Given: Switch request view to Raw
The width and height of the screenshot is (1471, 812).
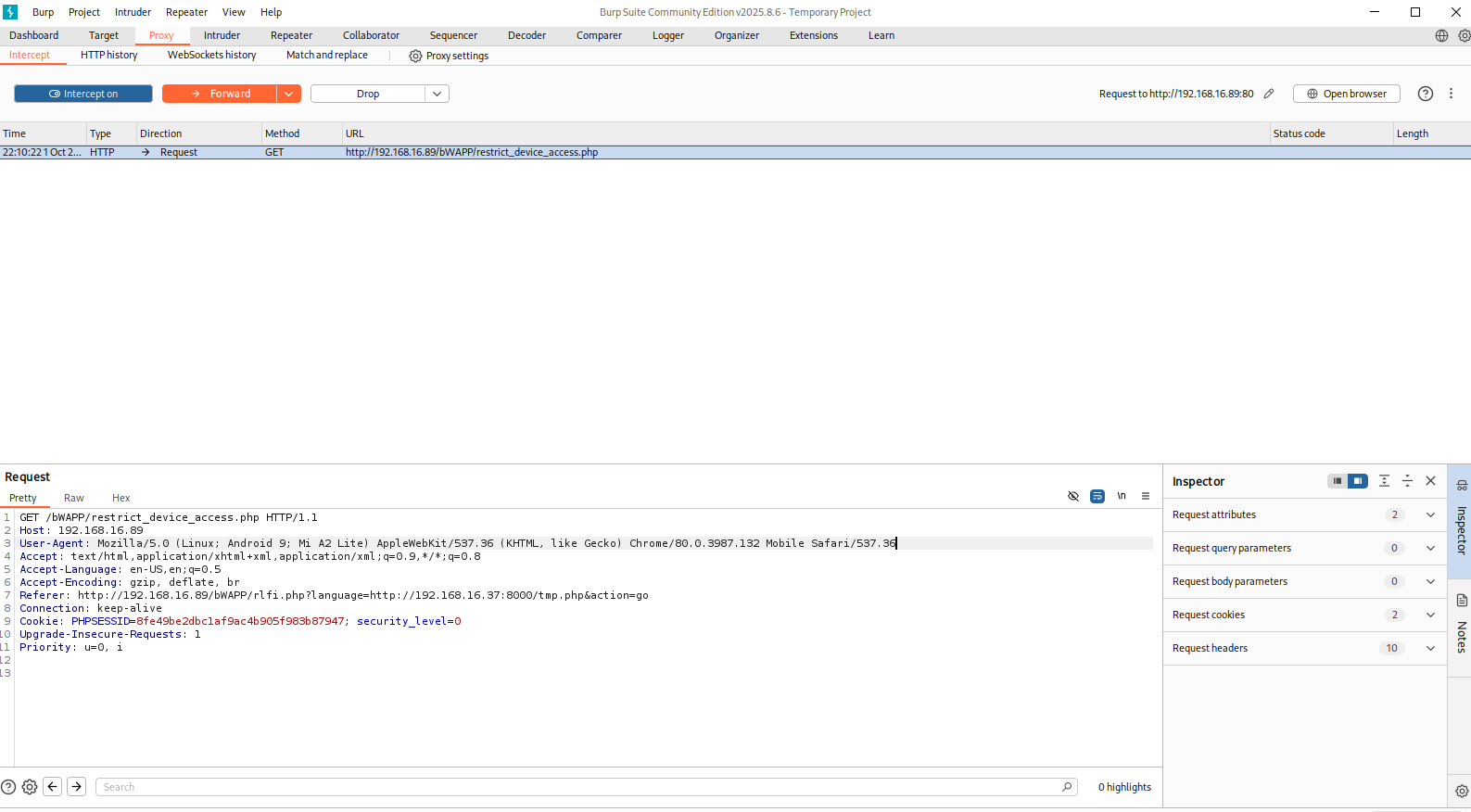Looking at the screenshot, I should click(74, 498).
